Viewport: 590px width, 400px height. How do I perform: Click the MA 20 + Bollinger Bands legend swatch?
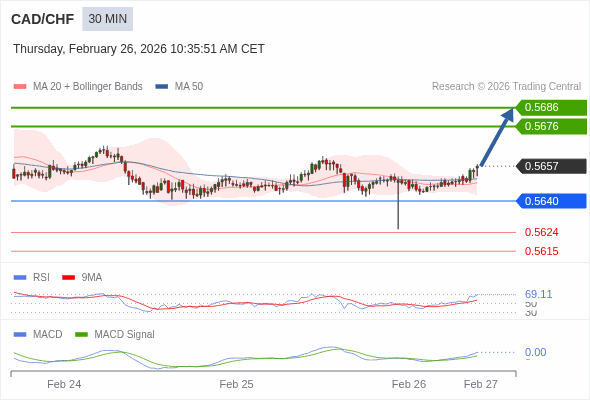coord(20,87)
